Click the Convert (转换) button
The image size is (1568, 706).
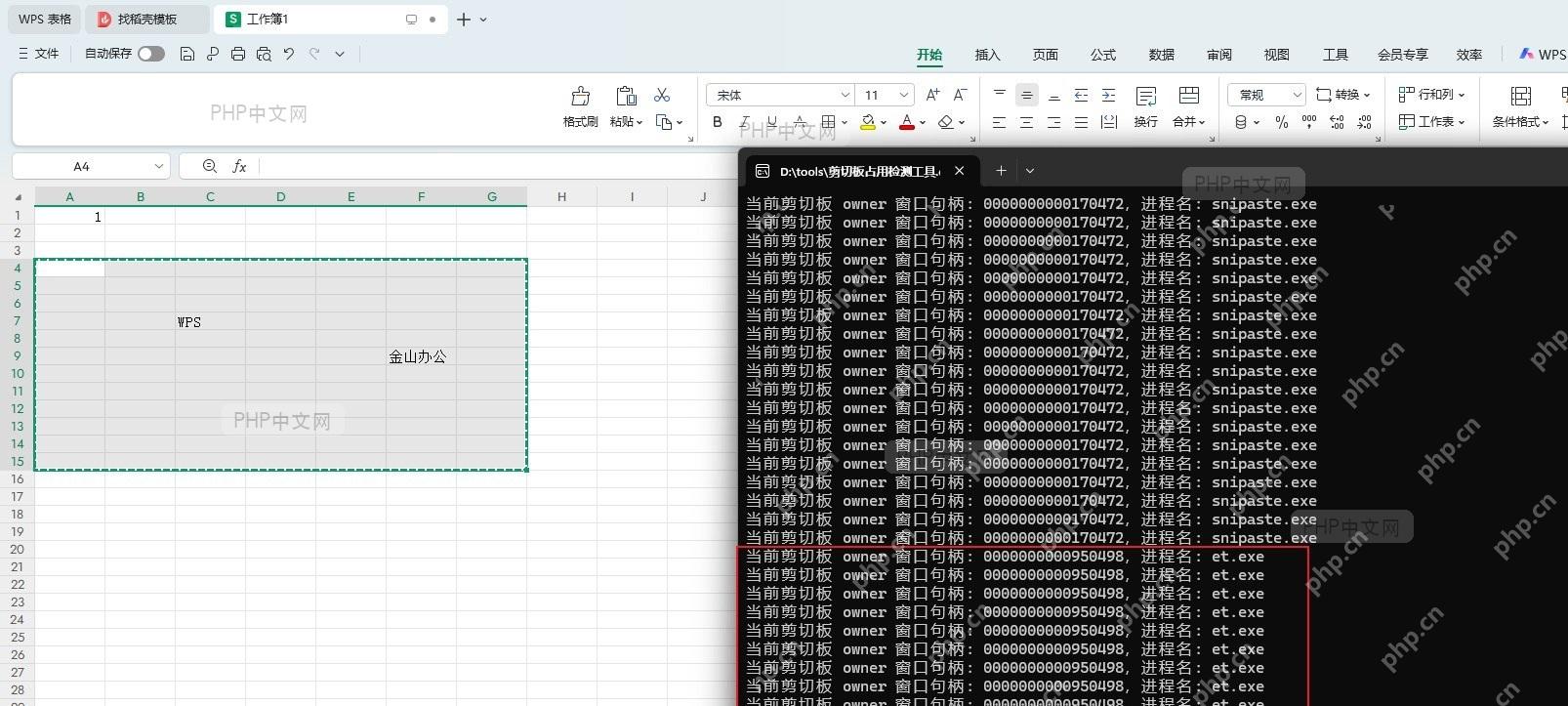tap(1343, 95)
